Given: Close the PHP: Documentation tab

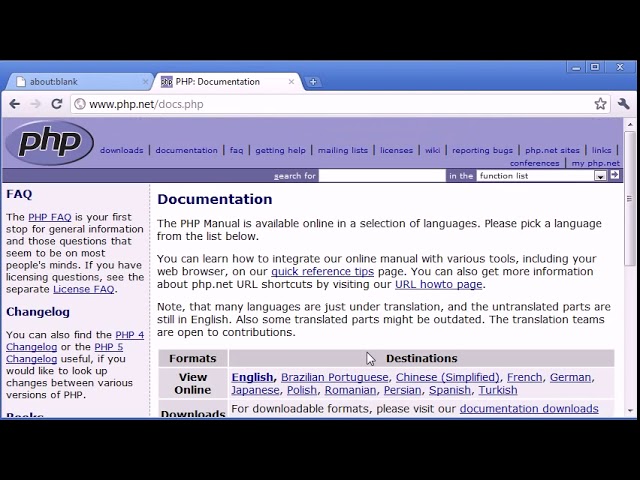Looking at the screenshot, I should (x=291, y=82).
